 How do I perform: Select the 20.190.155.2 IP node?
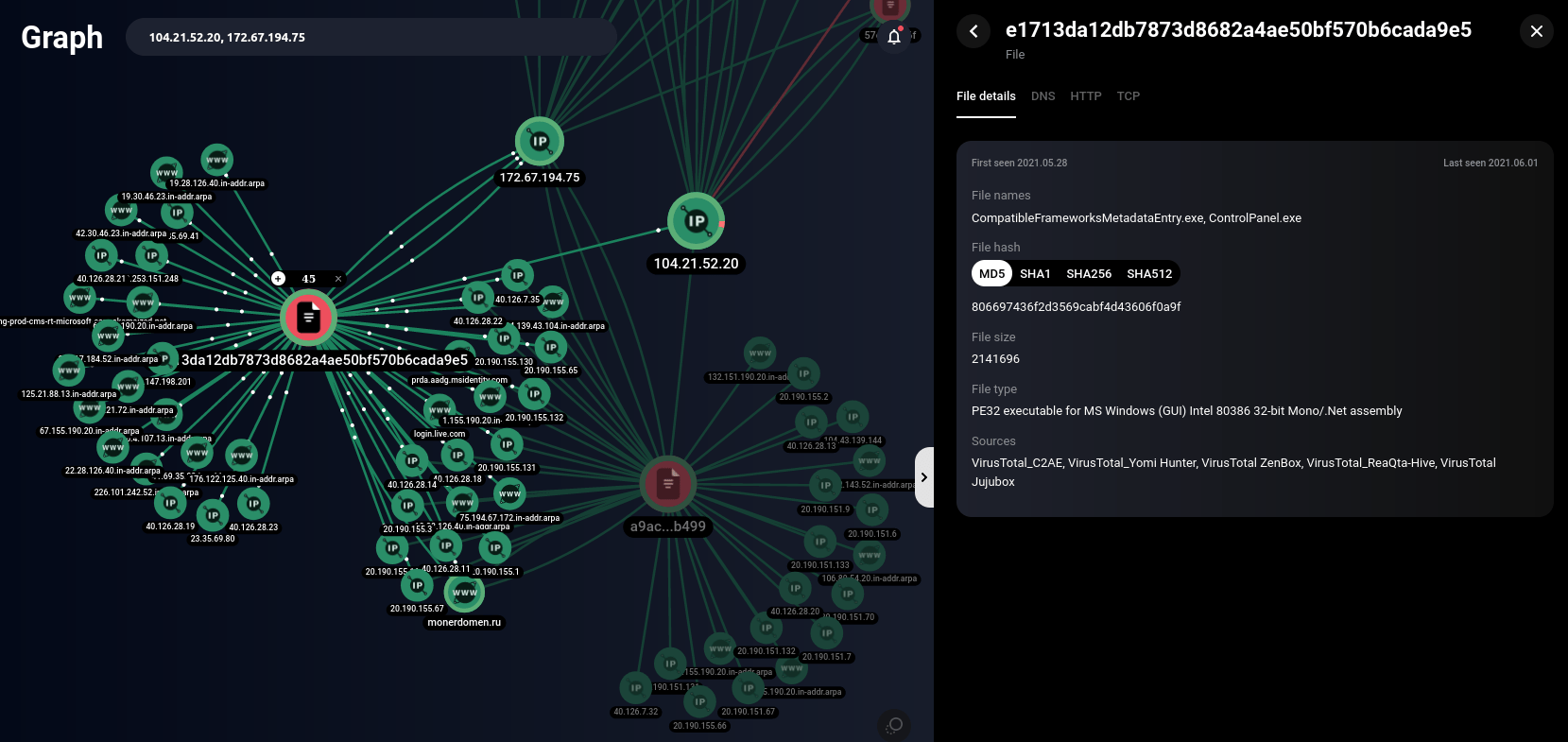804,373
